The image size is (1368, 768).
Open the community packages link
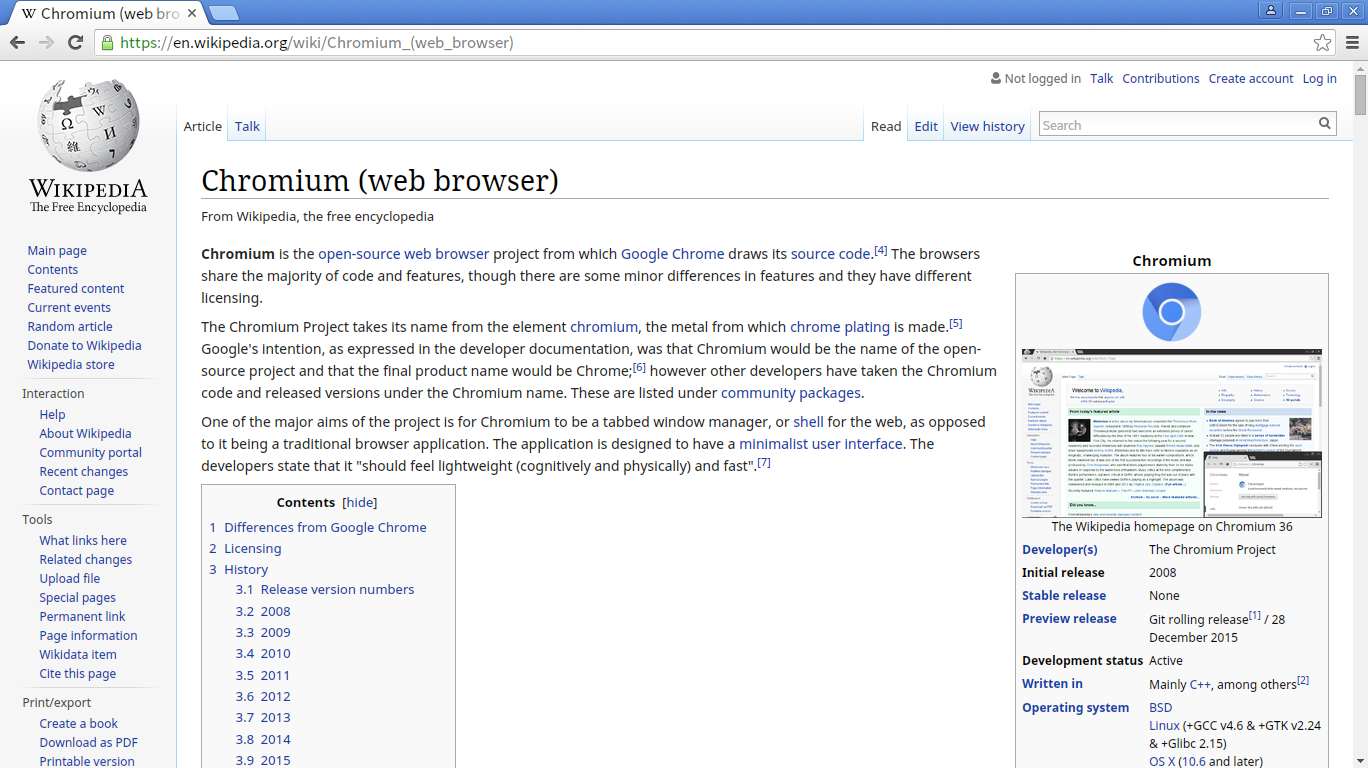point(791,393)
